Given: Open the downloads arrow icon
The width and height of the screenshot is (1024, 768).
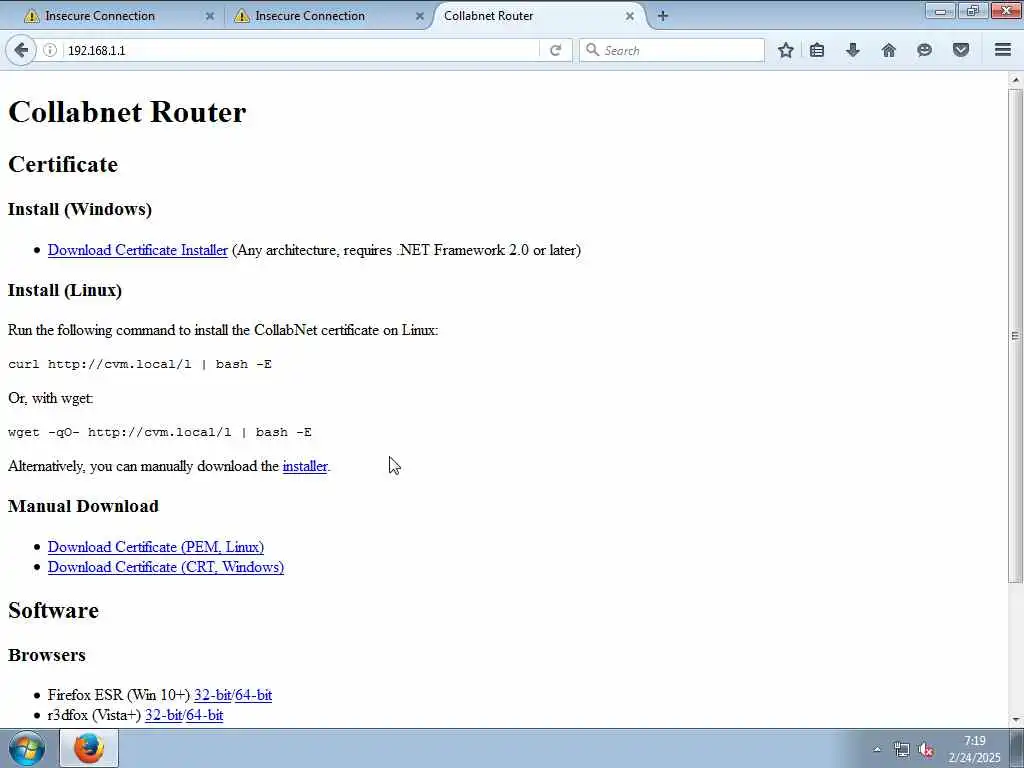Looking at the screenshot, I should click(853, 50).
